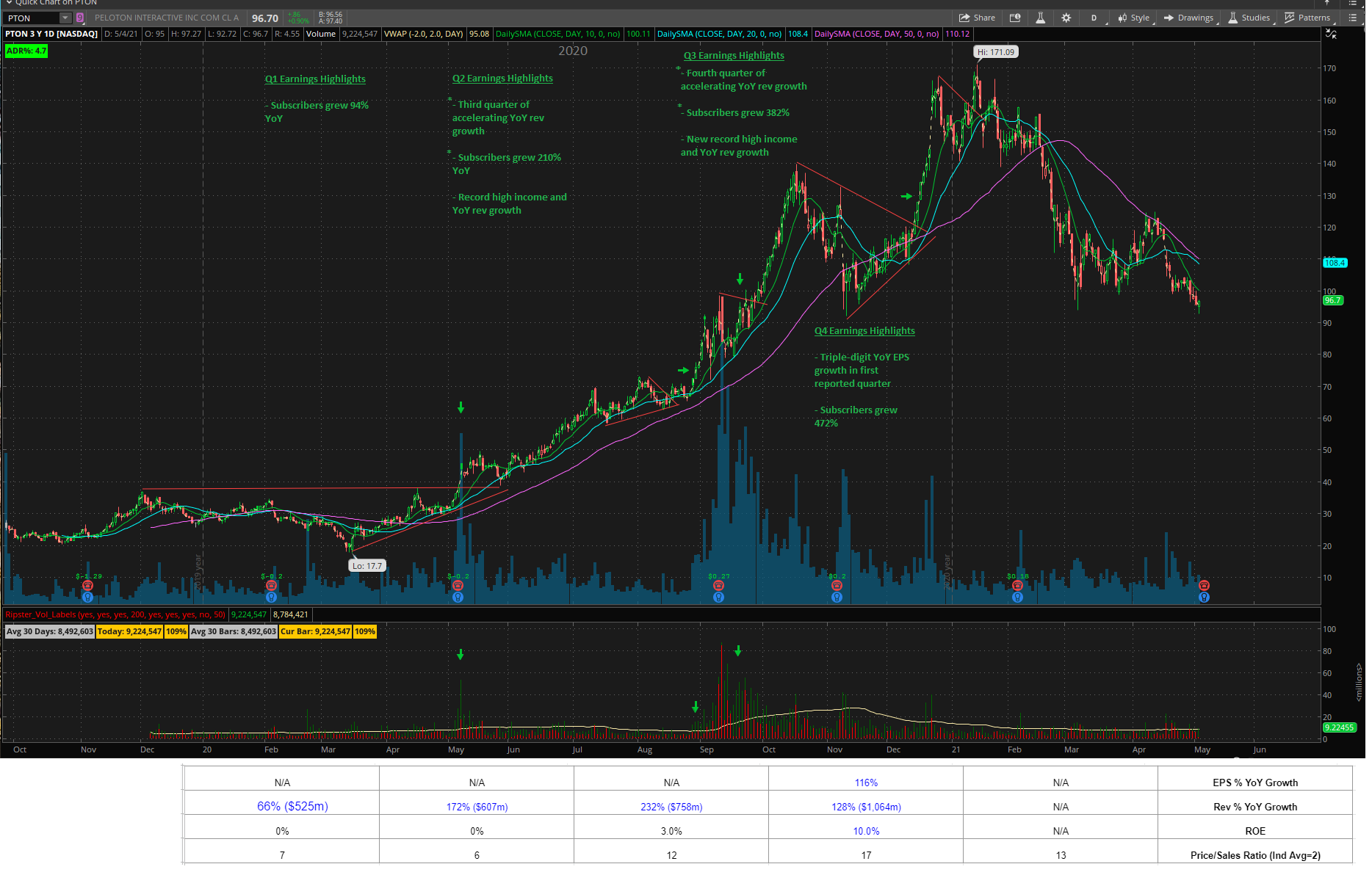
Task: Click the standalone flask icon beside the gear
Action: click(1040, 18)
